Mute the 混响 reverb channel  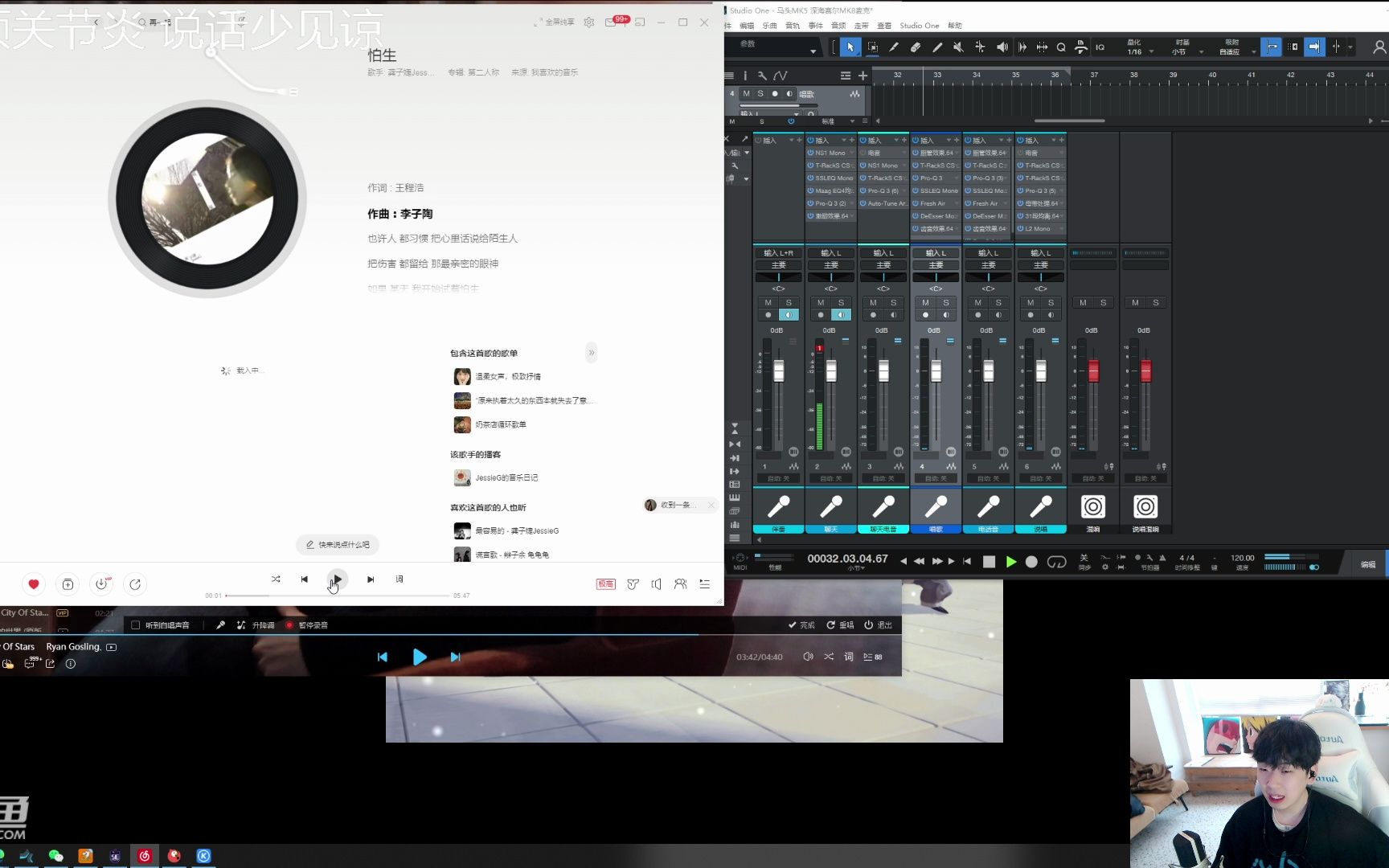[x=1083, y=303]
